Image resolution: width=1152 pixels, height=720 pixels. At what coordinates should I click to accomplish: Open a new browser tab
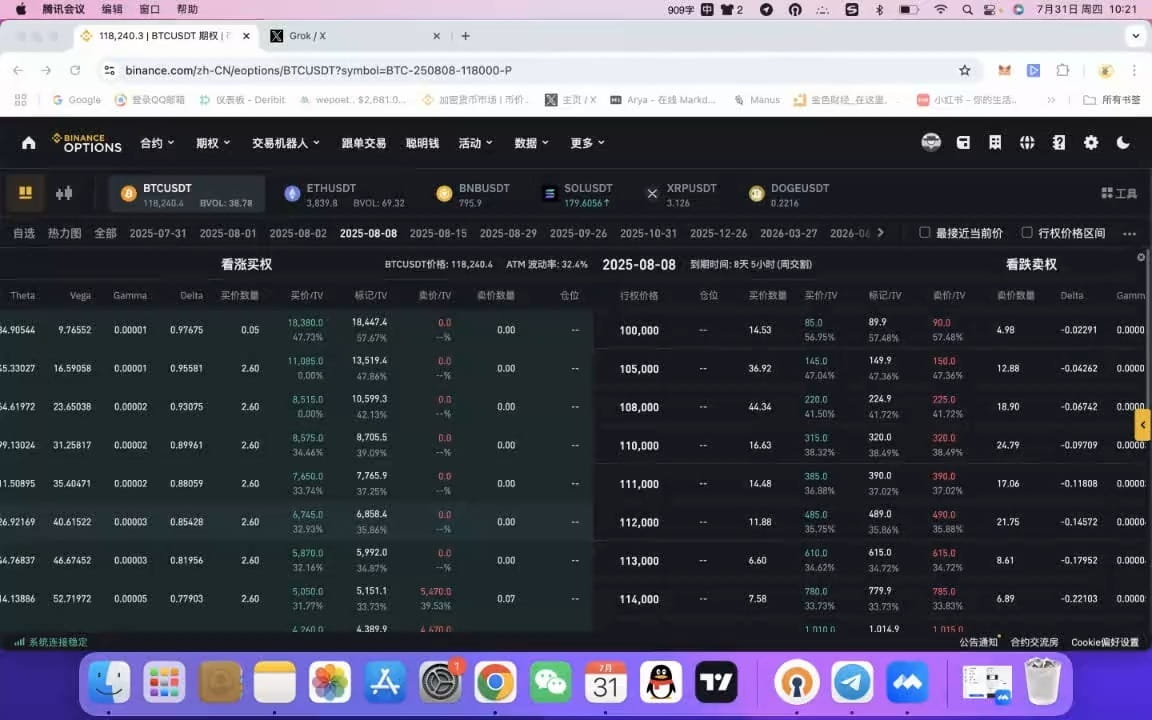[x=465, y=36]
